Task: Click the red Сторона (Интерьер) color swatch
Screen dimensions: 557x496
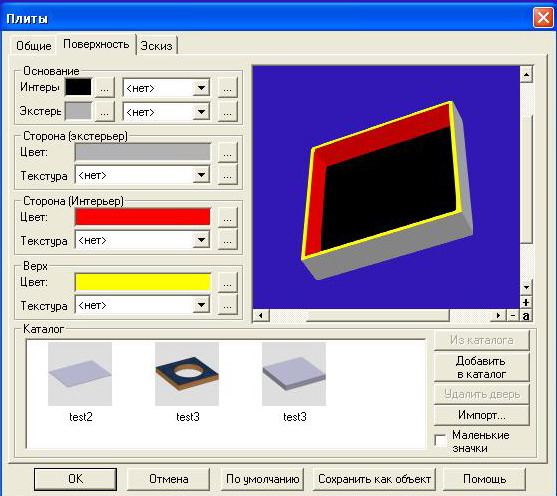Action: (x=143, y=217)
